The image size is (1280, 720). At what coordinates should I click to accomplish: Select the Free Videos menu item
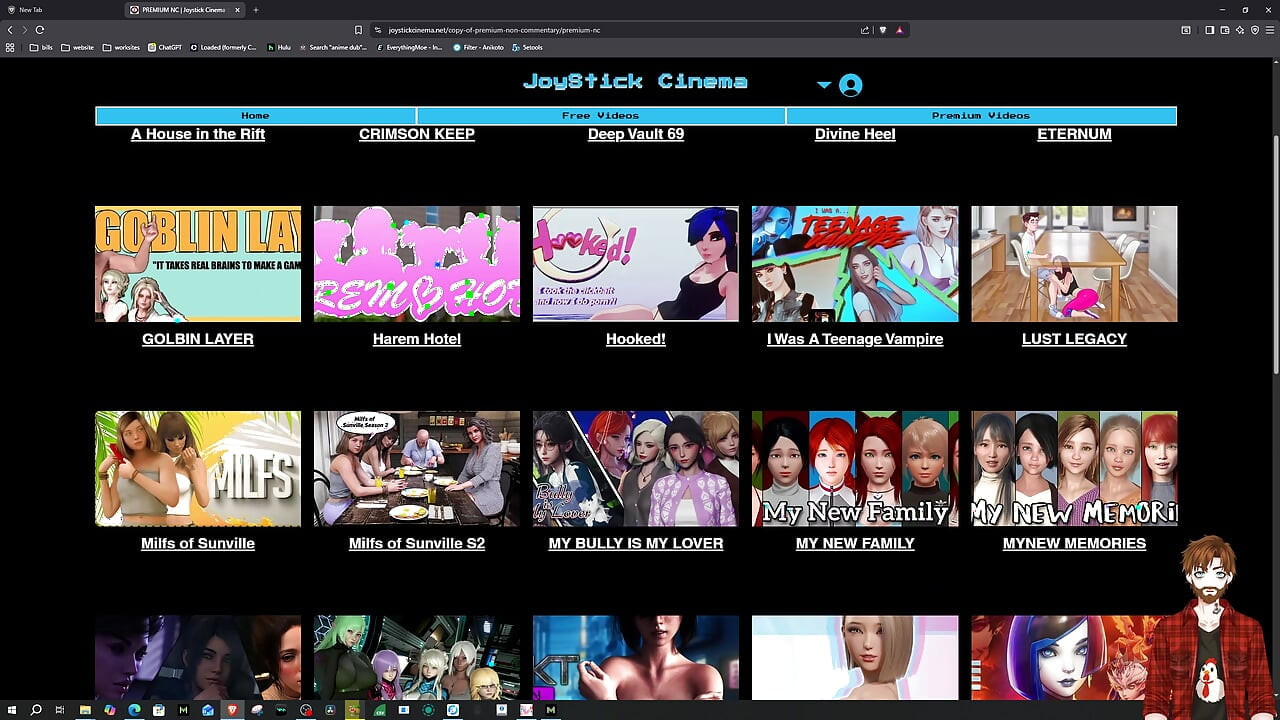click(x=600, y=116)
